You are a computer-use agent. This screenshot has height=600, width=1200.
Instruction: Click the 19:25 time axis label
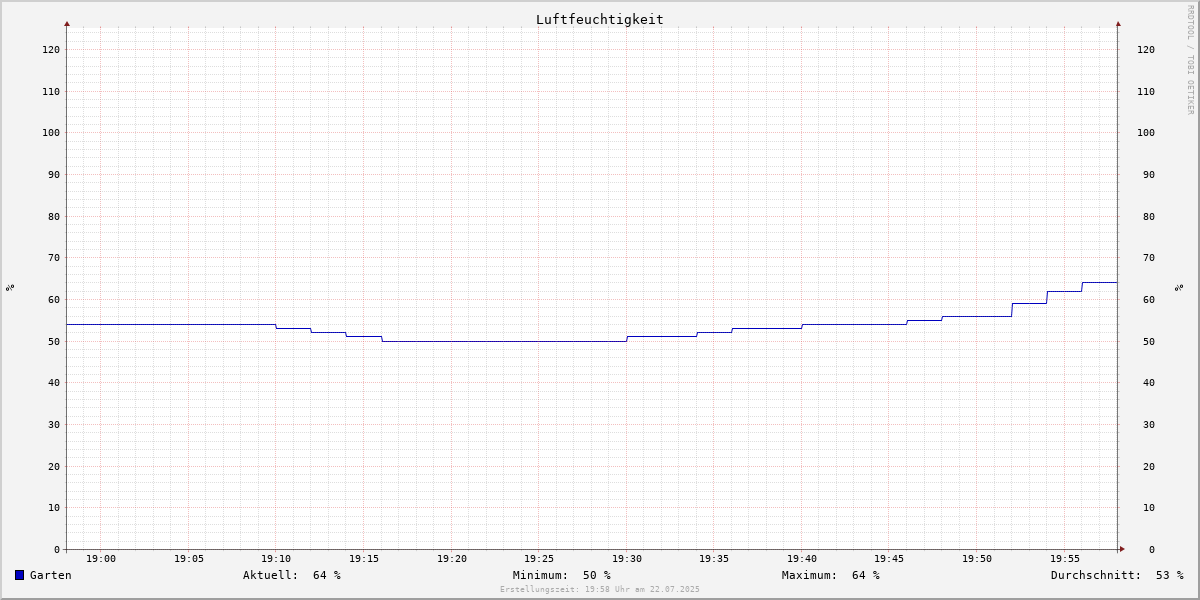click(x=539, y=559)
